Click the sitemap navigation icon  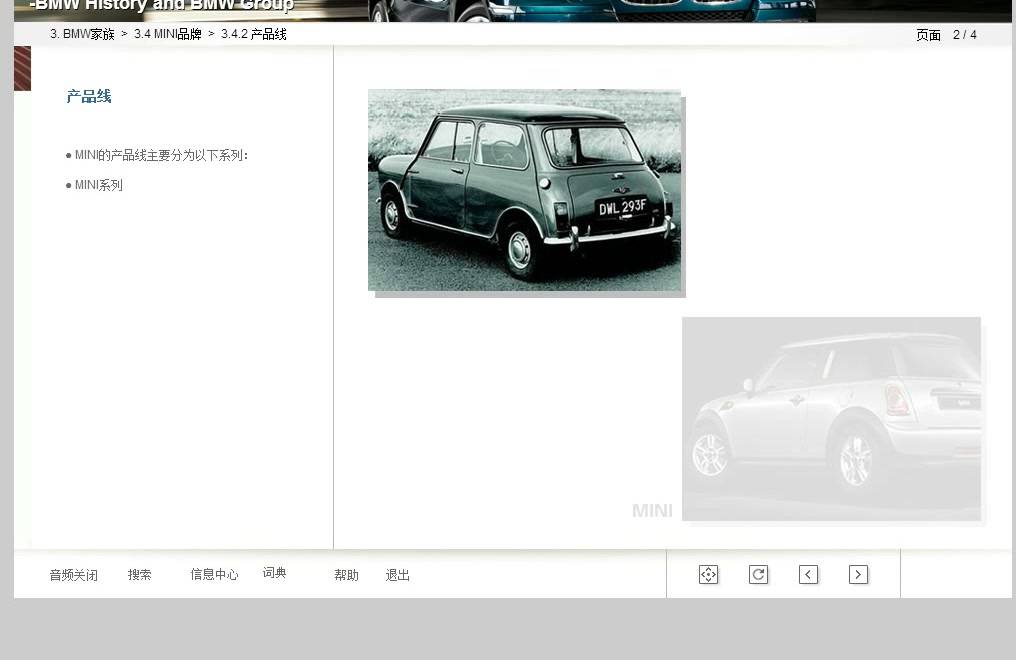[x=708, y=575]
